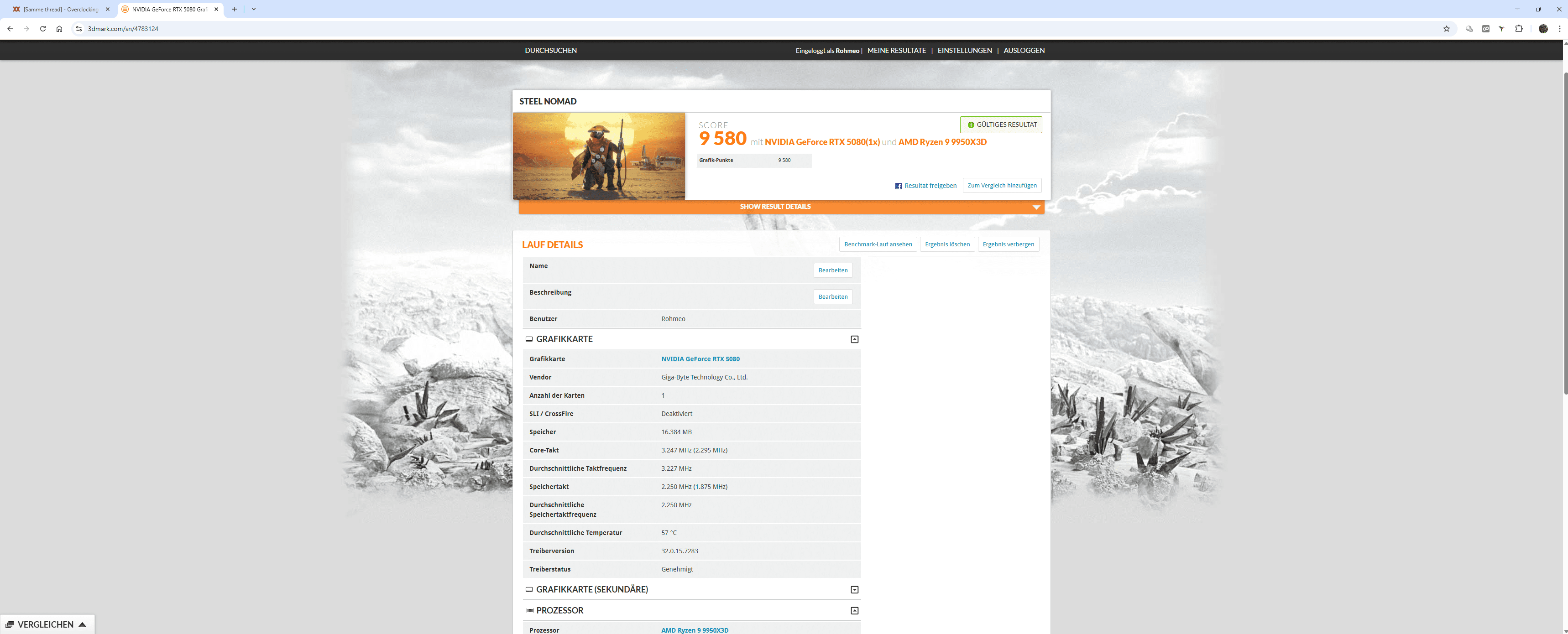This screenshot has width=1568, height=634.
Task: Click the Anzahl der Karten value 1
Action: point(663,395)
